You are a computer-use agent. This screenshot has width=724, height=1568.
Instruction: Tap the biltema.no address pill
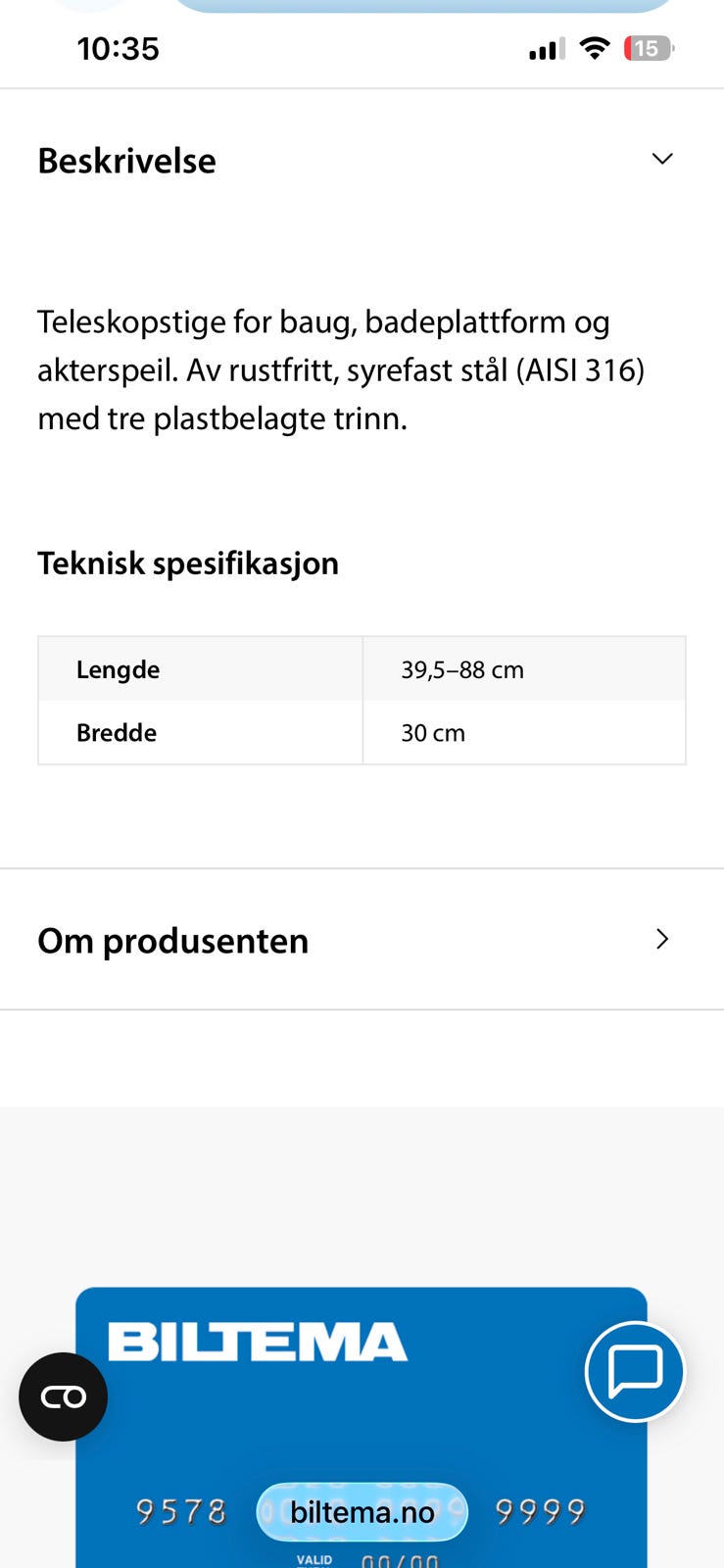[x=362, y=1512]
